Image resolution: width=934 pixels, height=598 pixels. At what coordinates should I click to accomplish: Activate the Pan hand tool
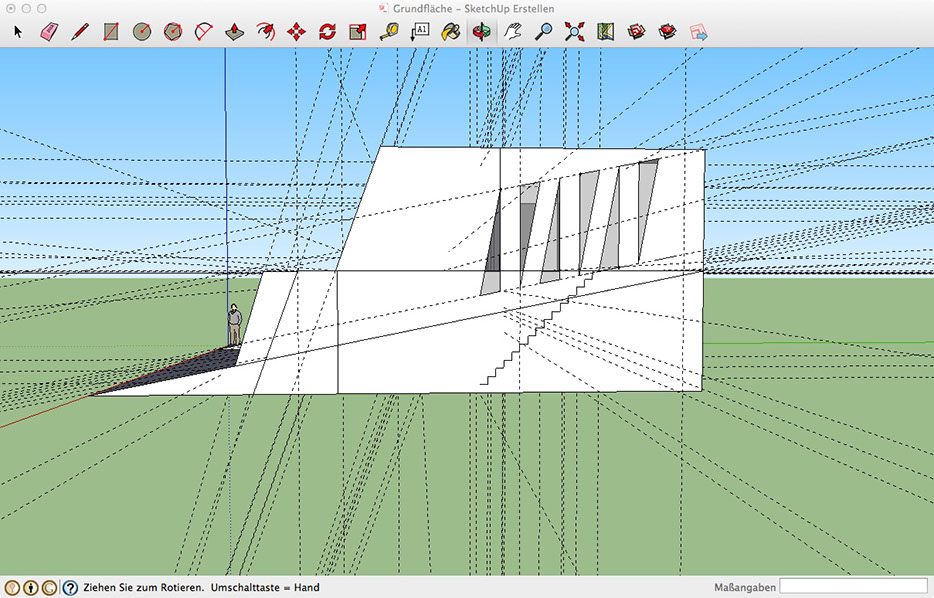click(512, 31)
